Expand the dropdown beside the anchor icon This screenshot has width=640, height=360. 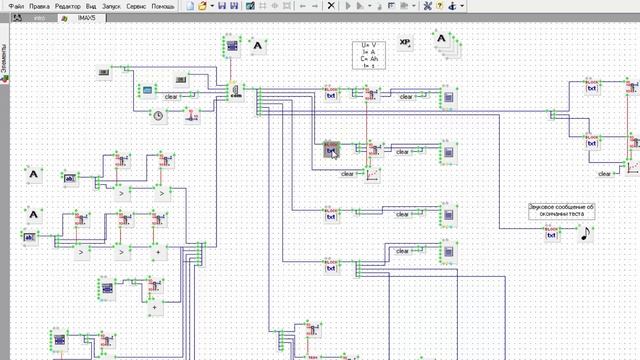pyautogui.click(x=462, y=6)
